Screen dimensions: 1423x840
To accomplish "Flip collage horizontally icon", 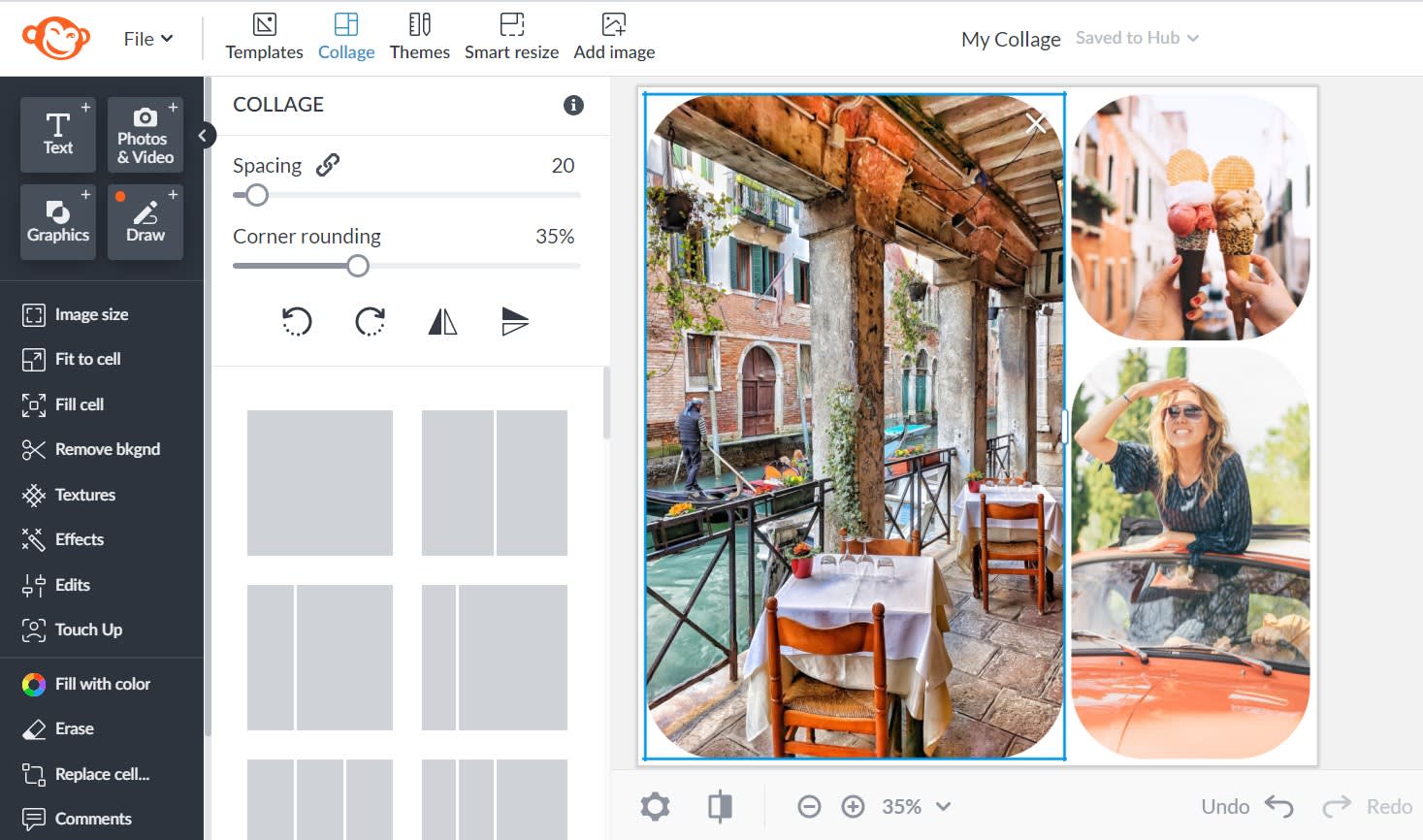I will [442, 321].
